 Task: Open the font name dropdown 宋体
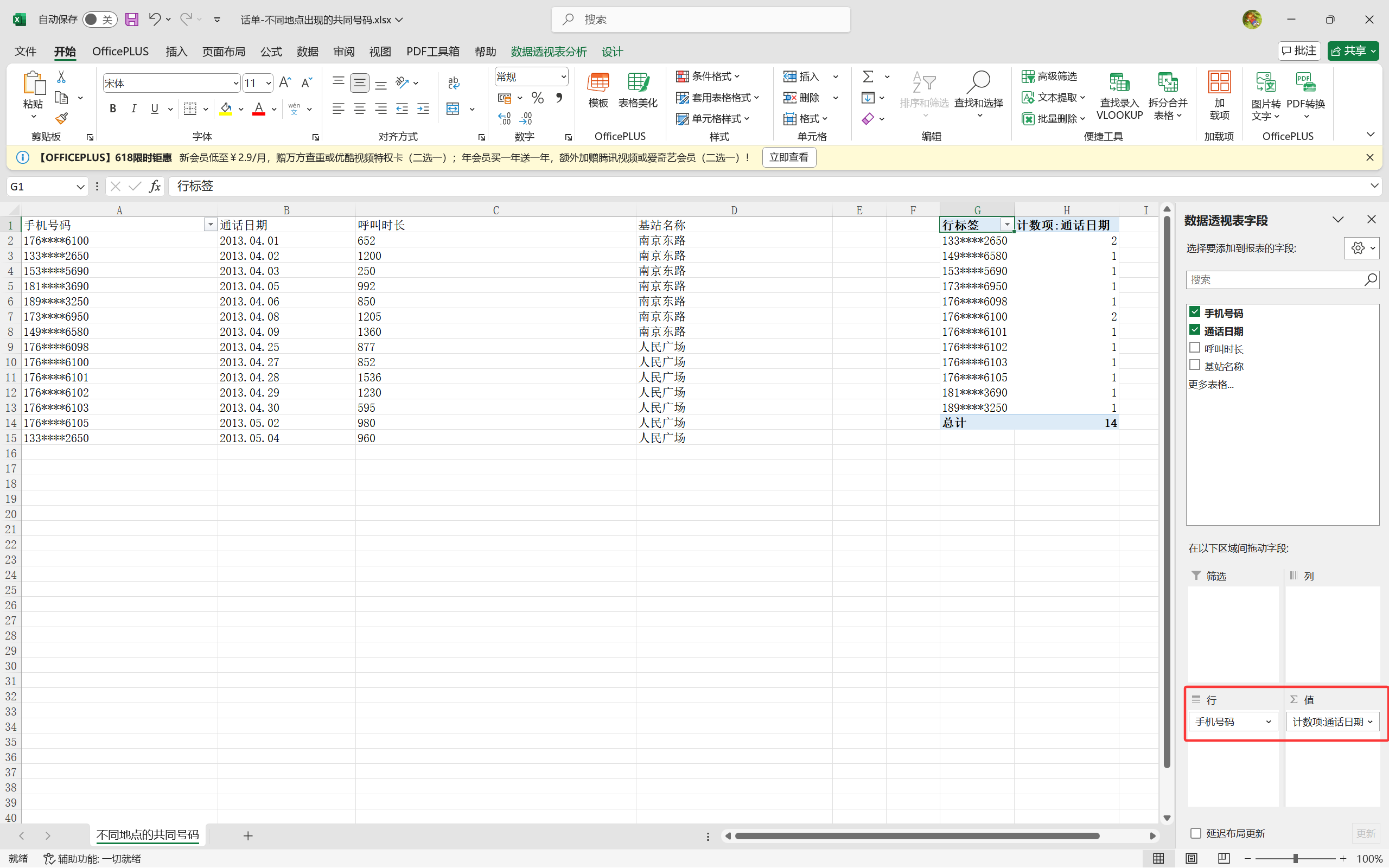point(235,84)
